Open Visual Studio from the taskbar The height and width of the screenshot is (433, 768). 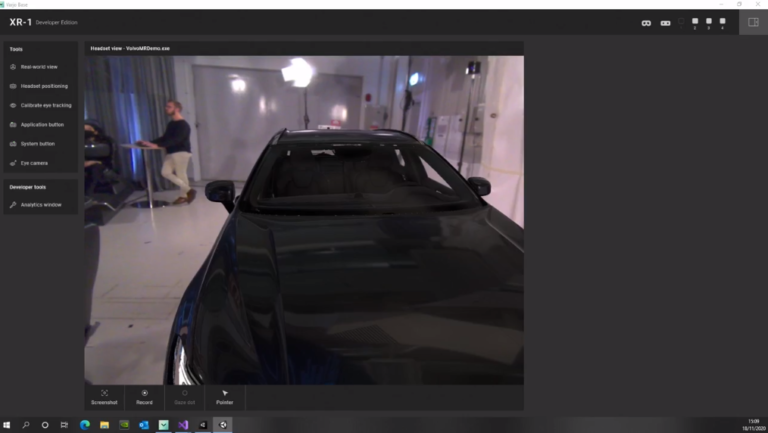tap(183, 425)
